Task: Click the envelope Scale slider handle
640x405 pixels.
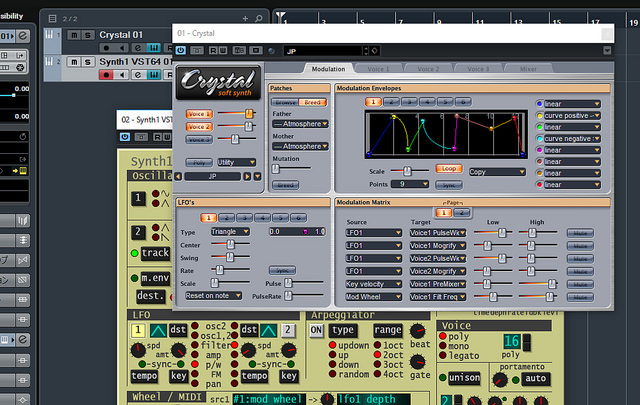Action: (407, 171)
